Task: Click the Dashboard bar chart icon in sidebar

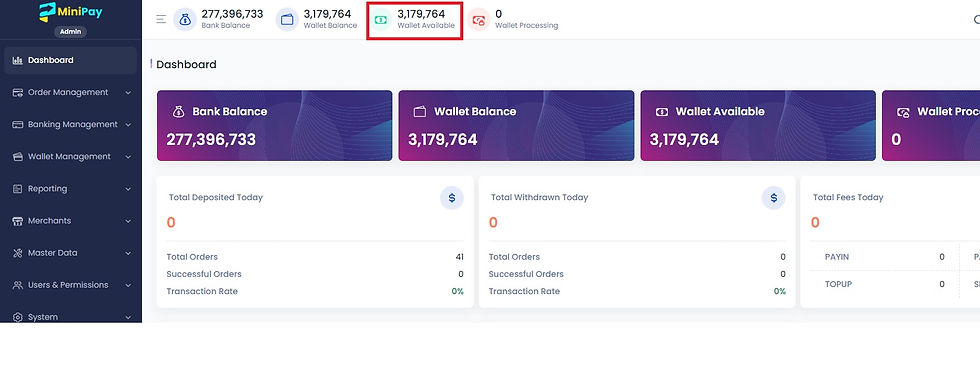Action: click(18, 61)
